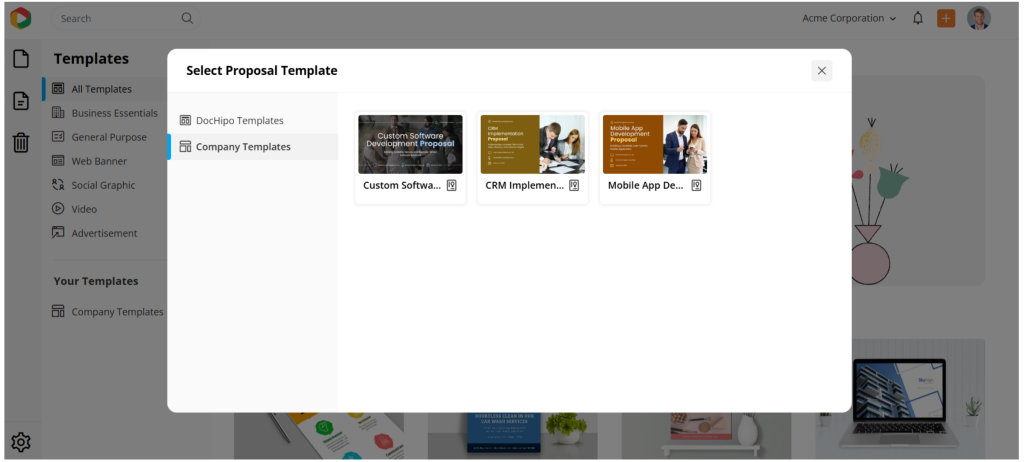Click the template icon beside CRM Implementation
This screenshot has width=1024, height=462.
pos(574,186)
